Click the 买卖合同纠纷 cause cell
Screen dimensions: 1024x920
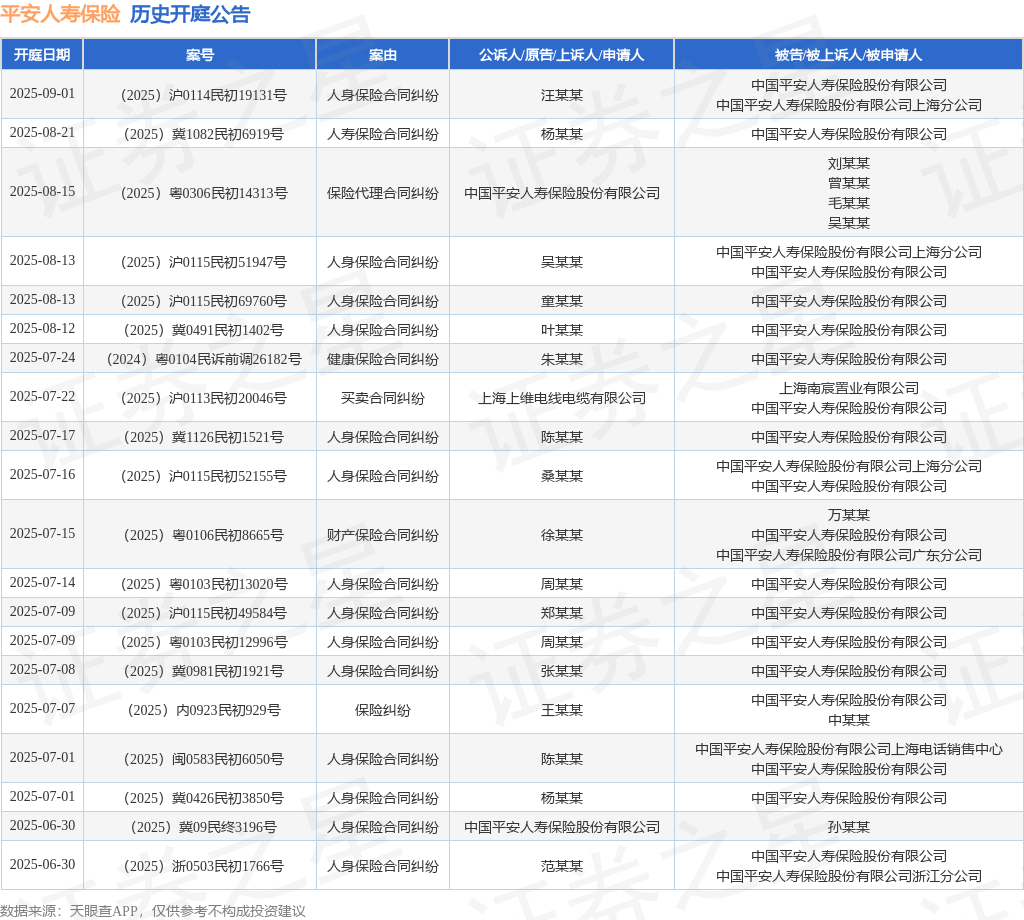(383, 398)
